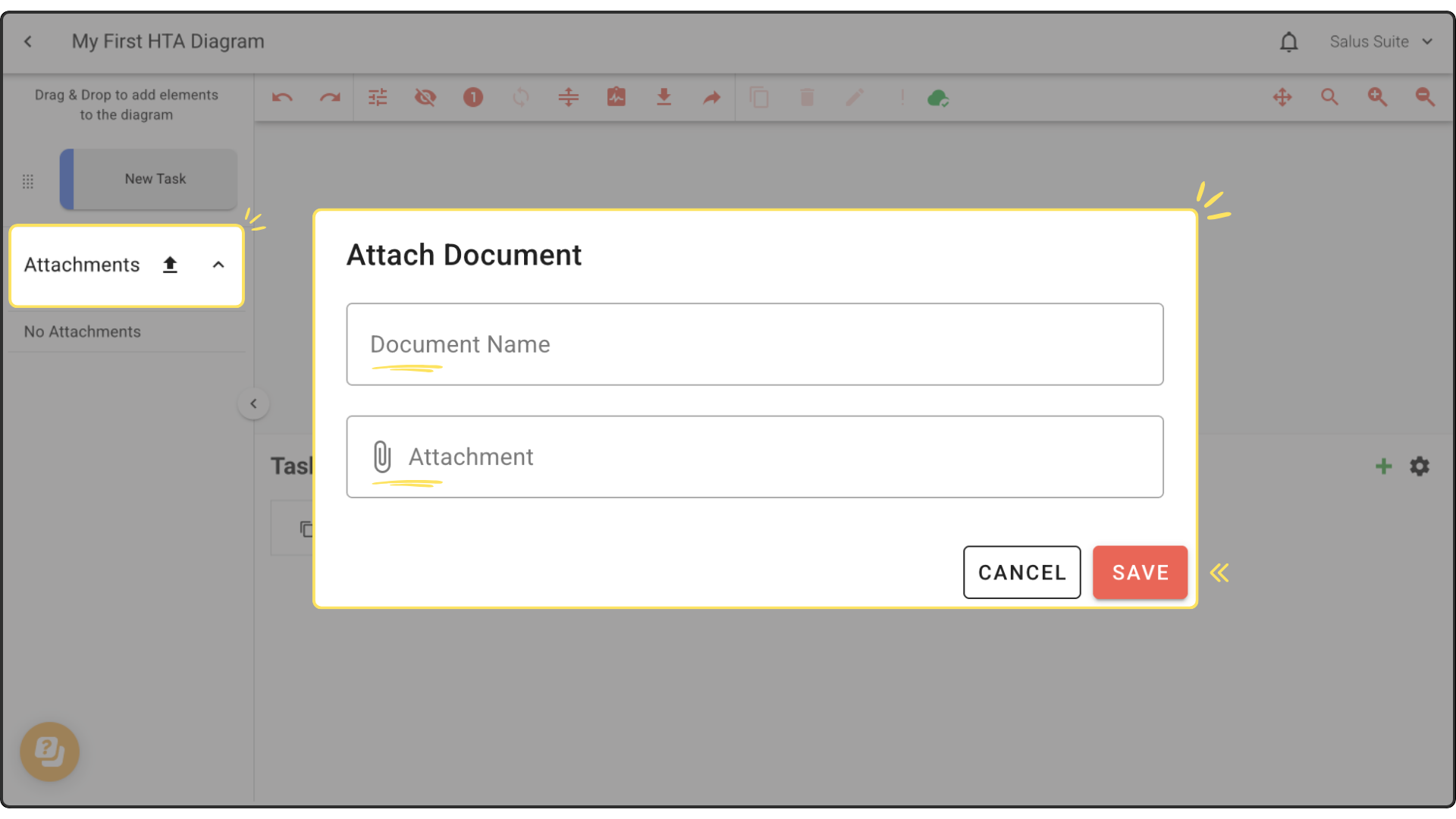Viewport: 1456px width, 819px height.
Task: Click the undo arrow icon
Action: click(282, 97)
